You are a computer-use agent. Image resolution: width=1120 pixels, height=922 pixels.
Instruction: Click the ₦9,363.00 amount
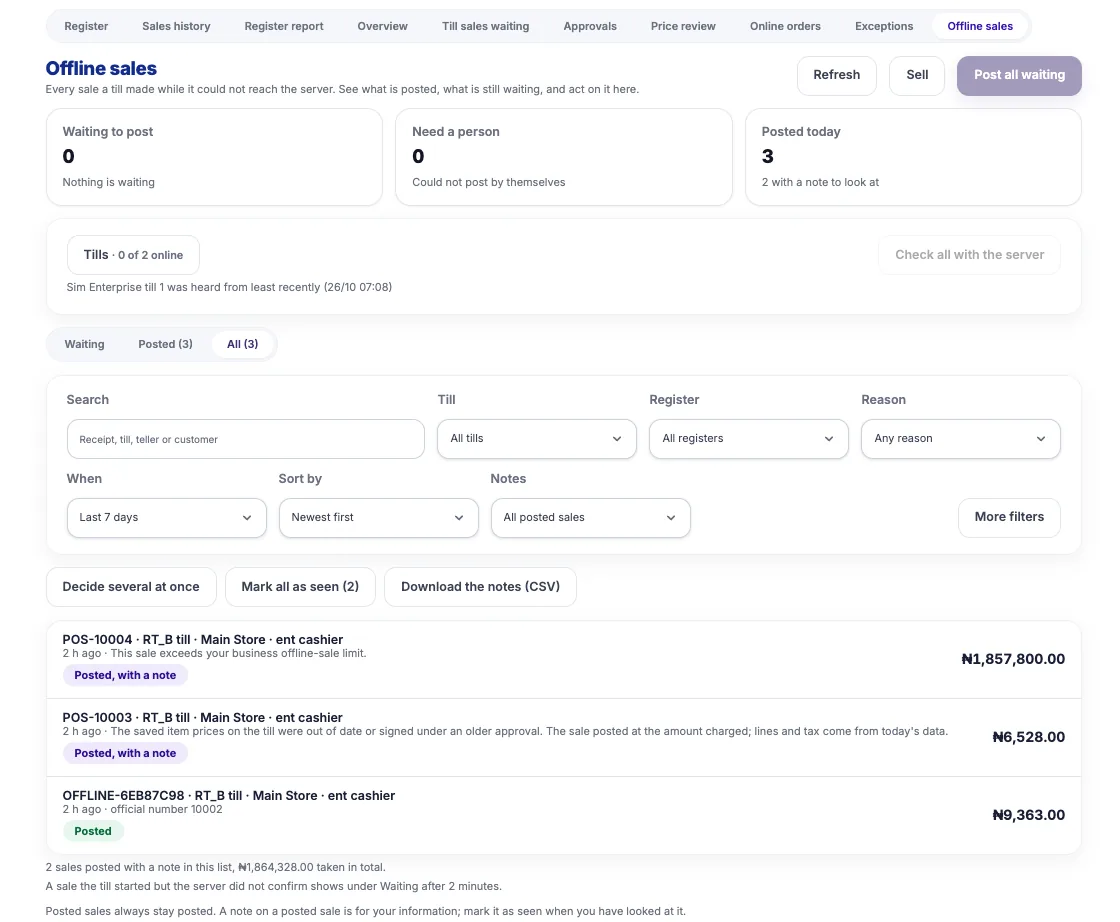click(x=1029, y=815)
